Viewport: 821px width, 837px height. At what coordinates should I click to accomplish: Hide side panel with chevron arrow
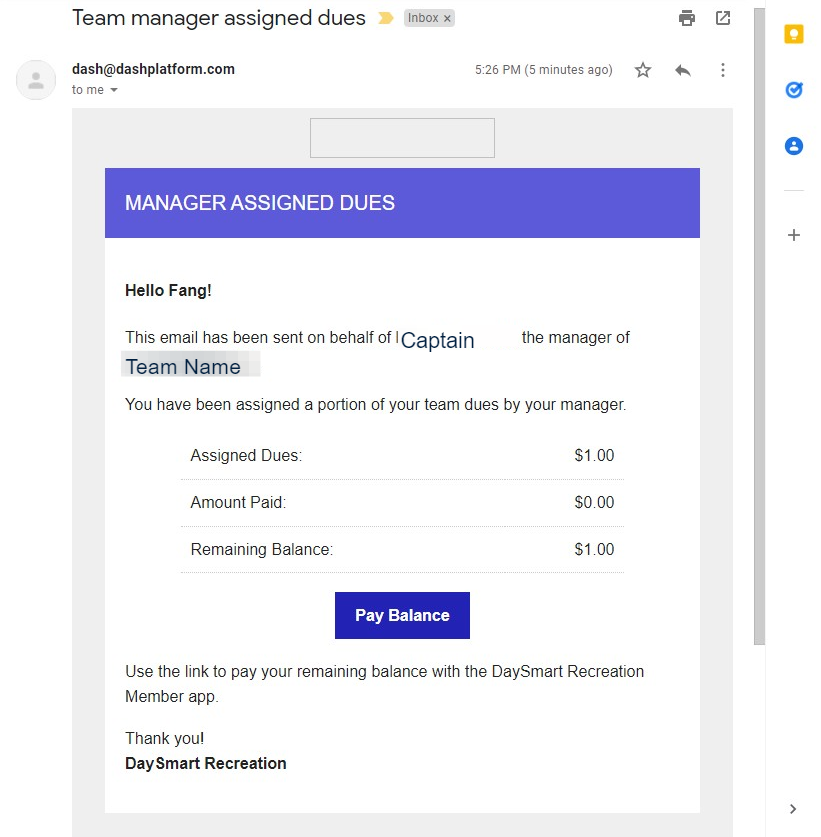tap(793, 809)
